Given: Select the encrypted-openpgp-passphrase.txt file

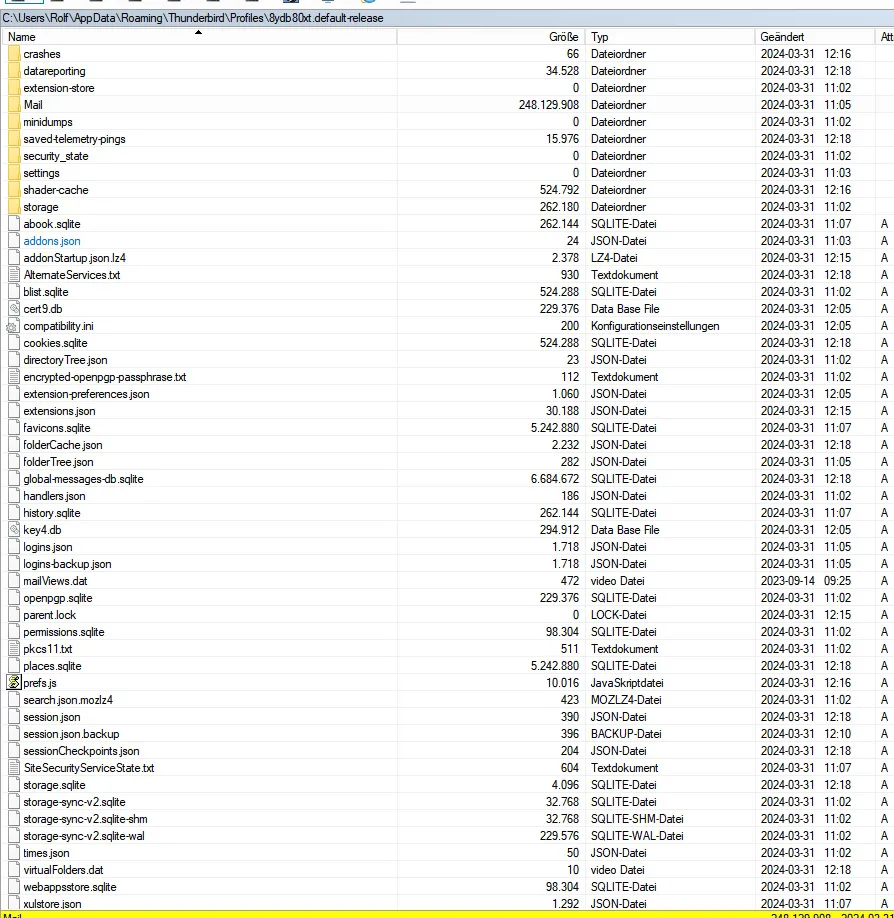Looking at the screenshot, I should click(x=105, y=377).
